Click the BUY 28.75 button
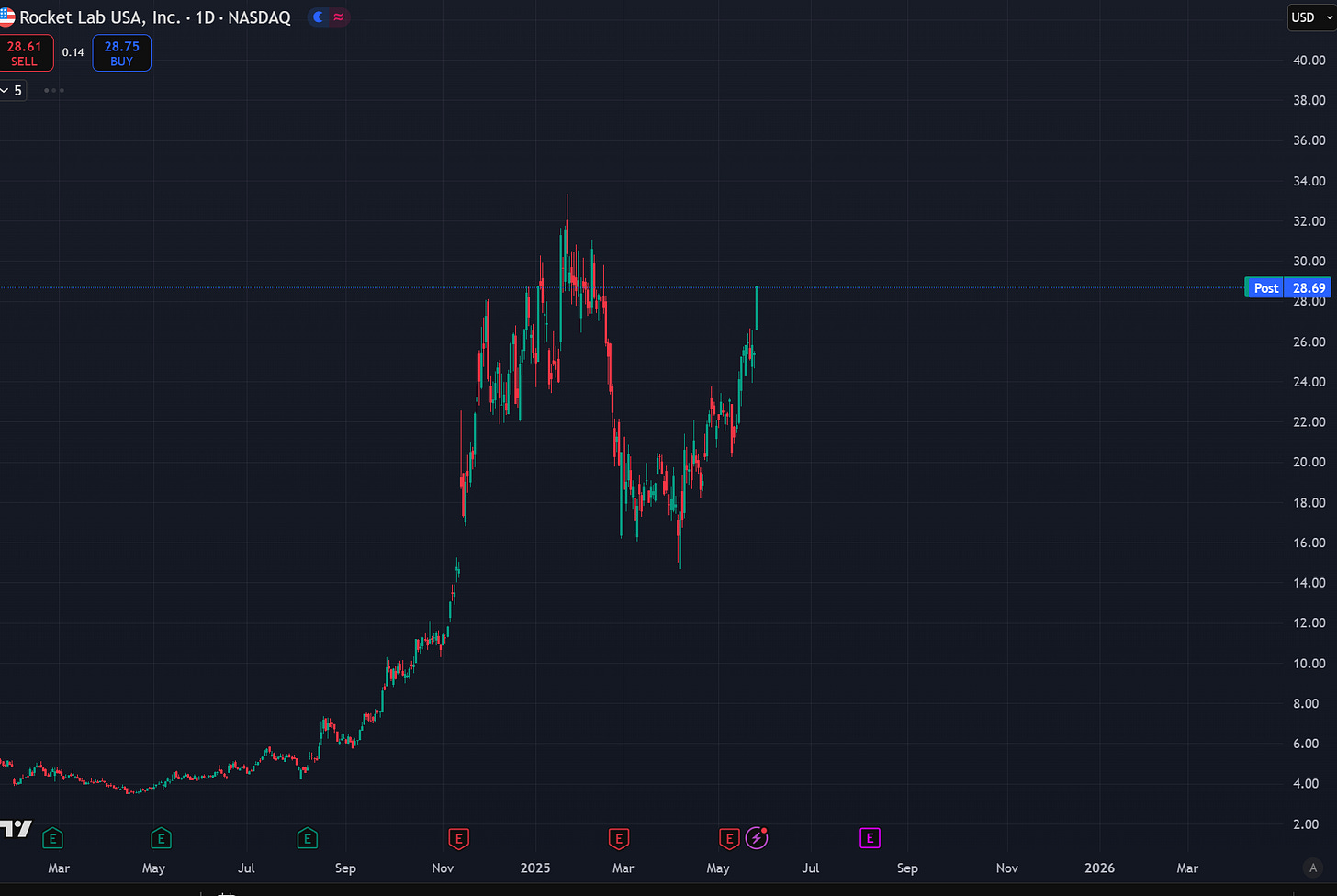The width and height of the screenshot is (1337, 896). click(x=121, y=53)
